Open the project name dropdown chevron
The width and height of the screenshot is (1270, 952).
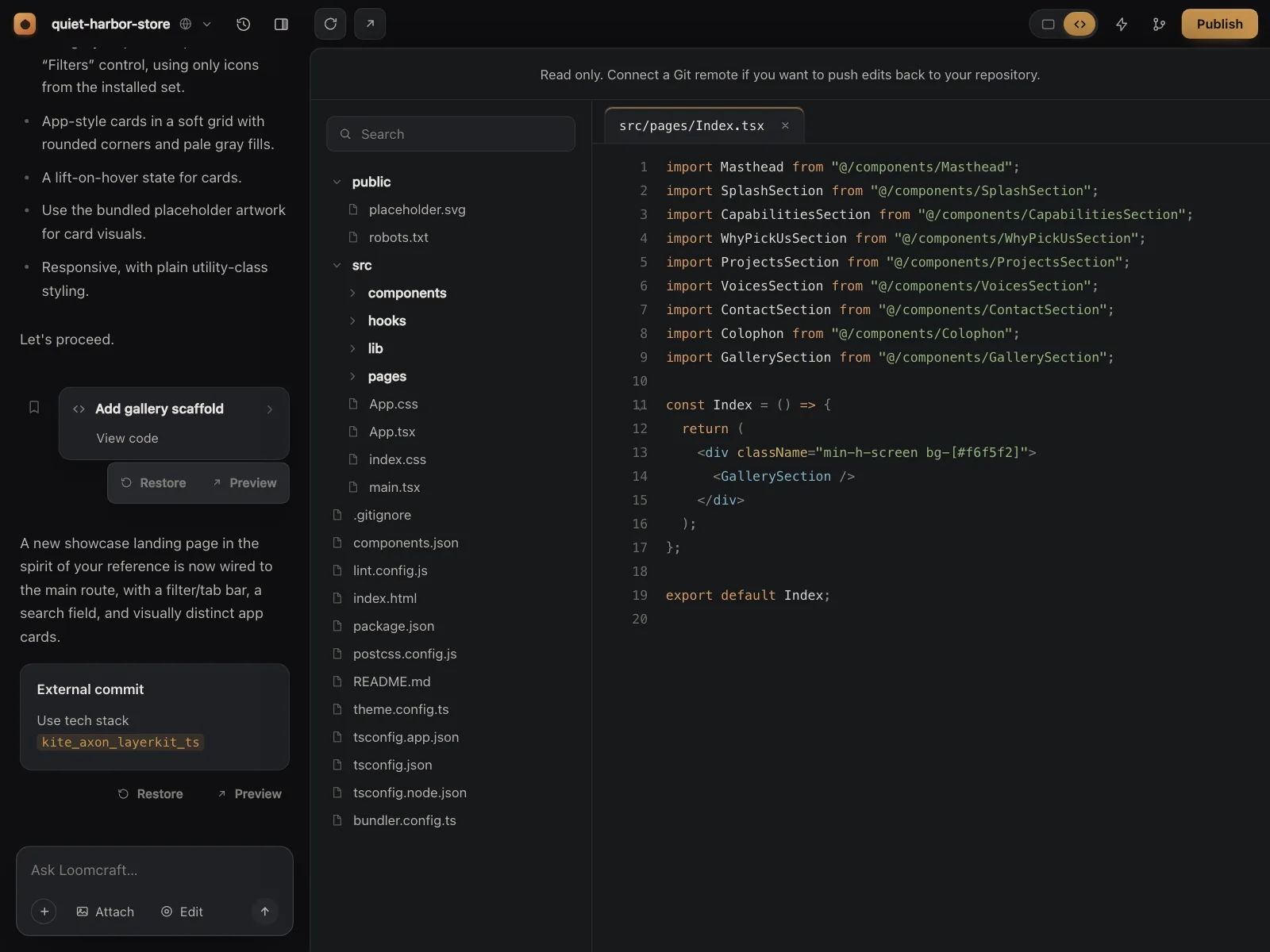coord(207,24)
